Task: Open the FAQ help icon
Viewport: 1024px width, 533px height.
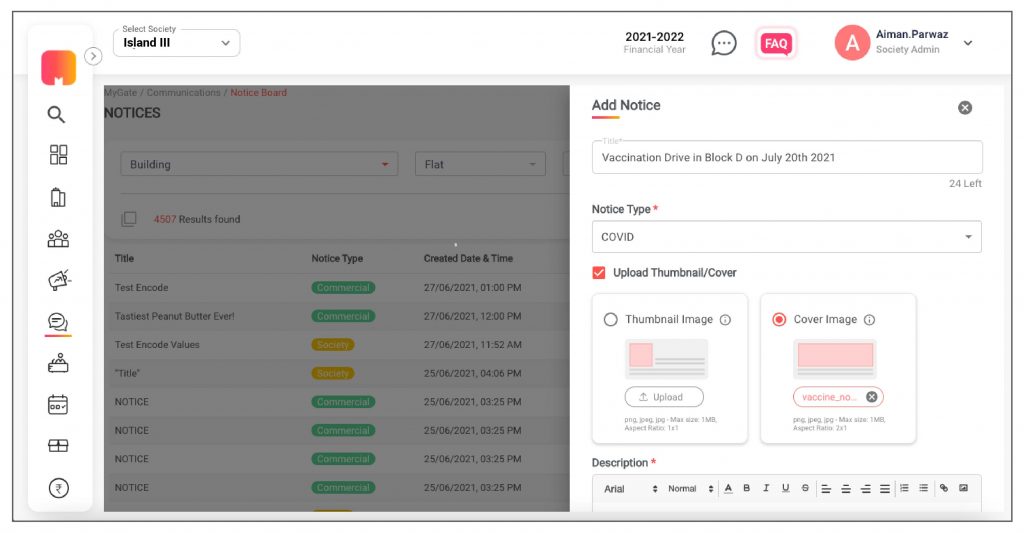Action: pyautogui.click(x=776, y=44)
